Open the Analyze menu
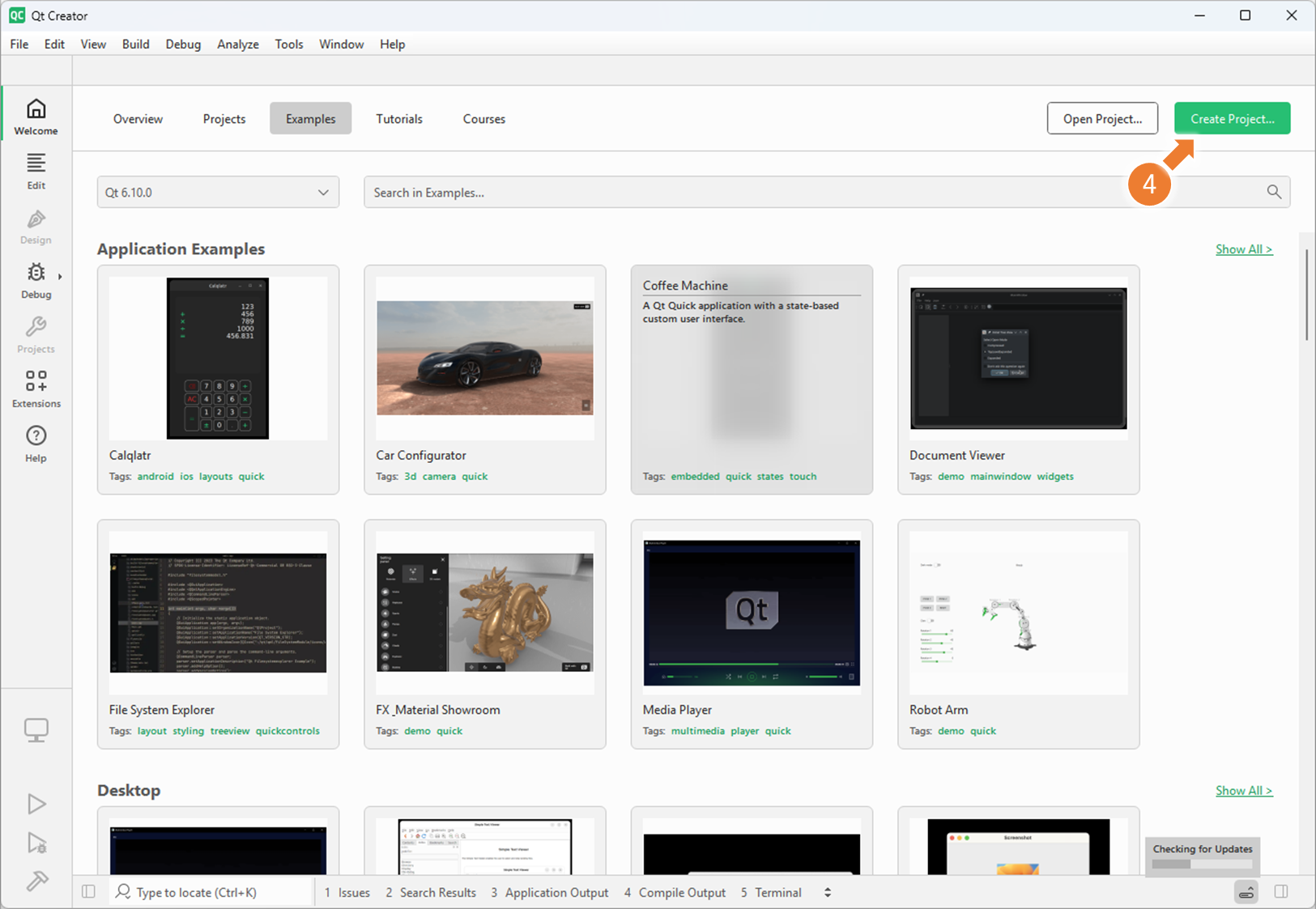This screenshot has width=1316, height=909. click(238, 44)
